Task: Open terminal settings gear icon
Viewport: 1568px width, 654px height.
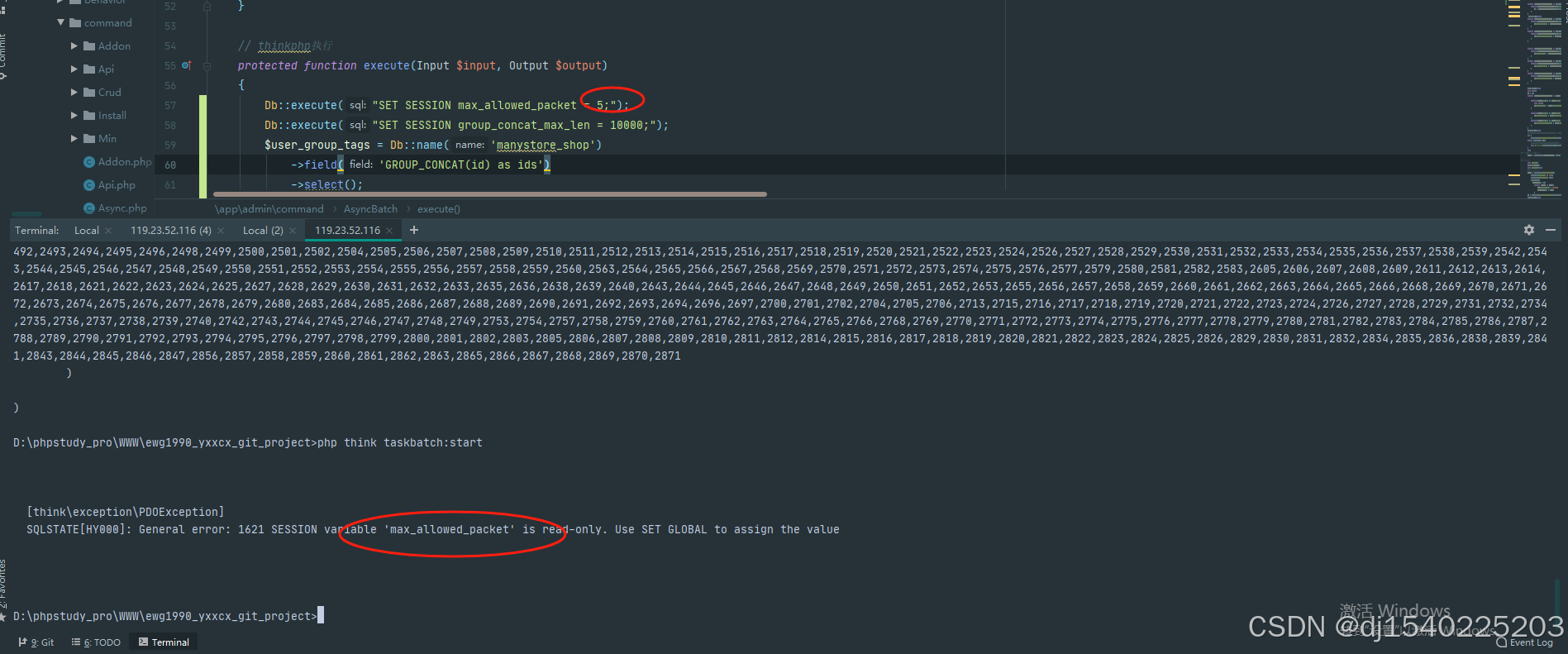Action: coord(1529,230)
